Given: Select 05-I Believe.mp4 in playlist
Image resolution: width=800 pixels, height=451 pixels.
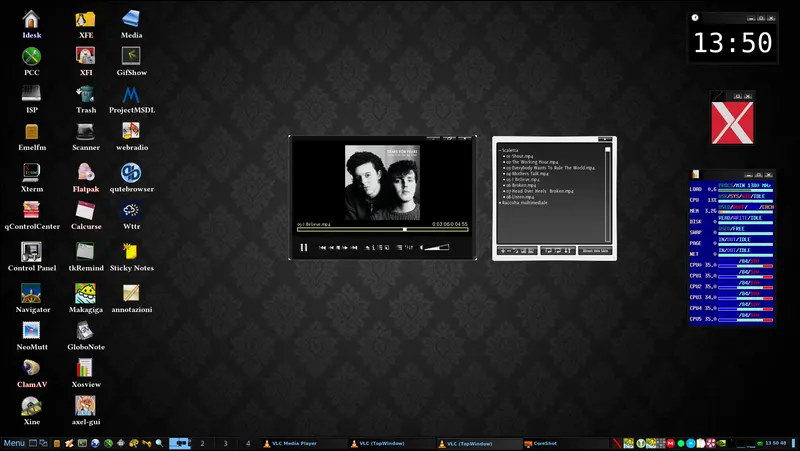Looking at the screenshot, I should click(x=522, y=179).
